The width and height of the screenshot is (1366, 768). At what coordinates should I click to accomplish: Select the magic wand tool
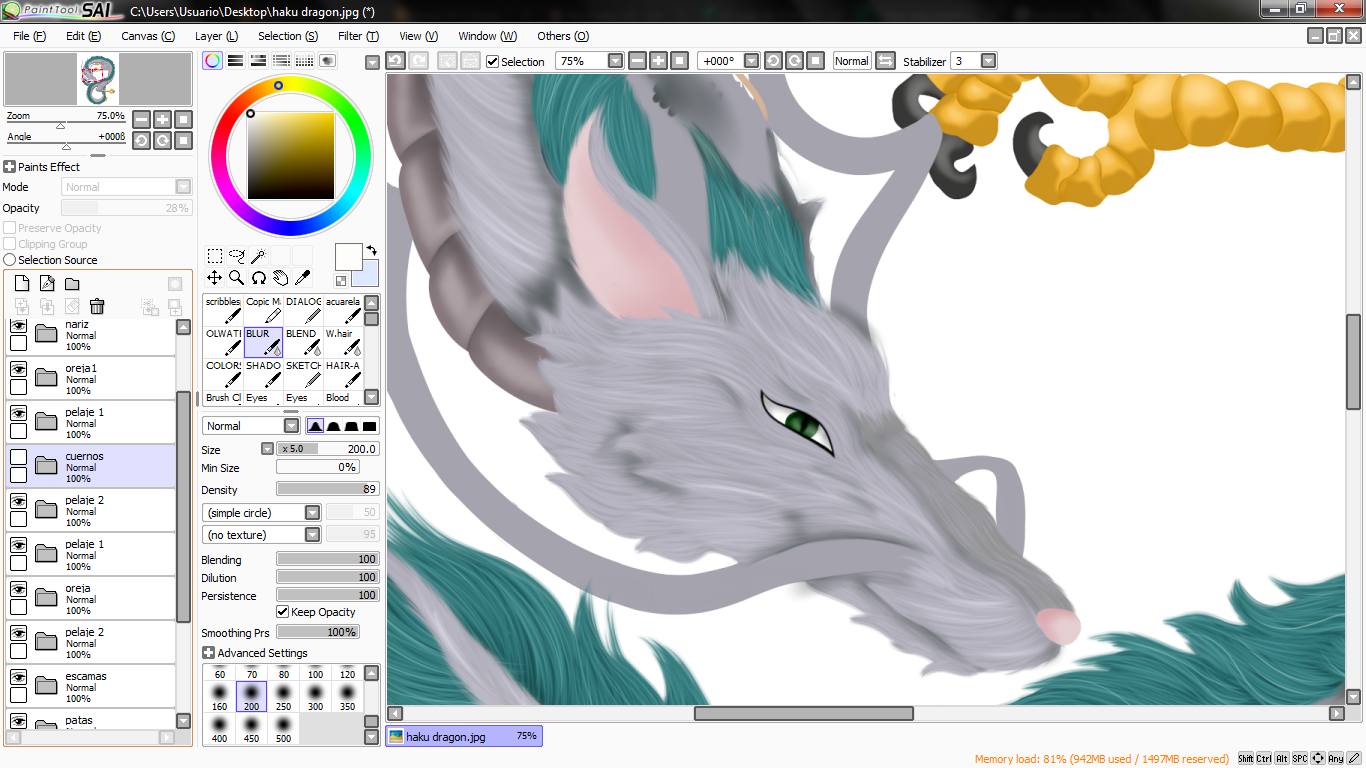click(259, 256)
